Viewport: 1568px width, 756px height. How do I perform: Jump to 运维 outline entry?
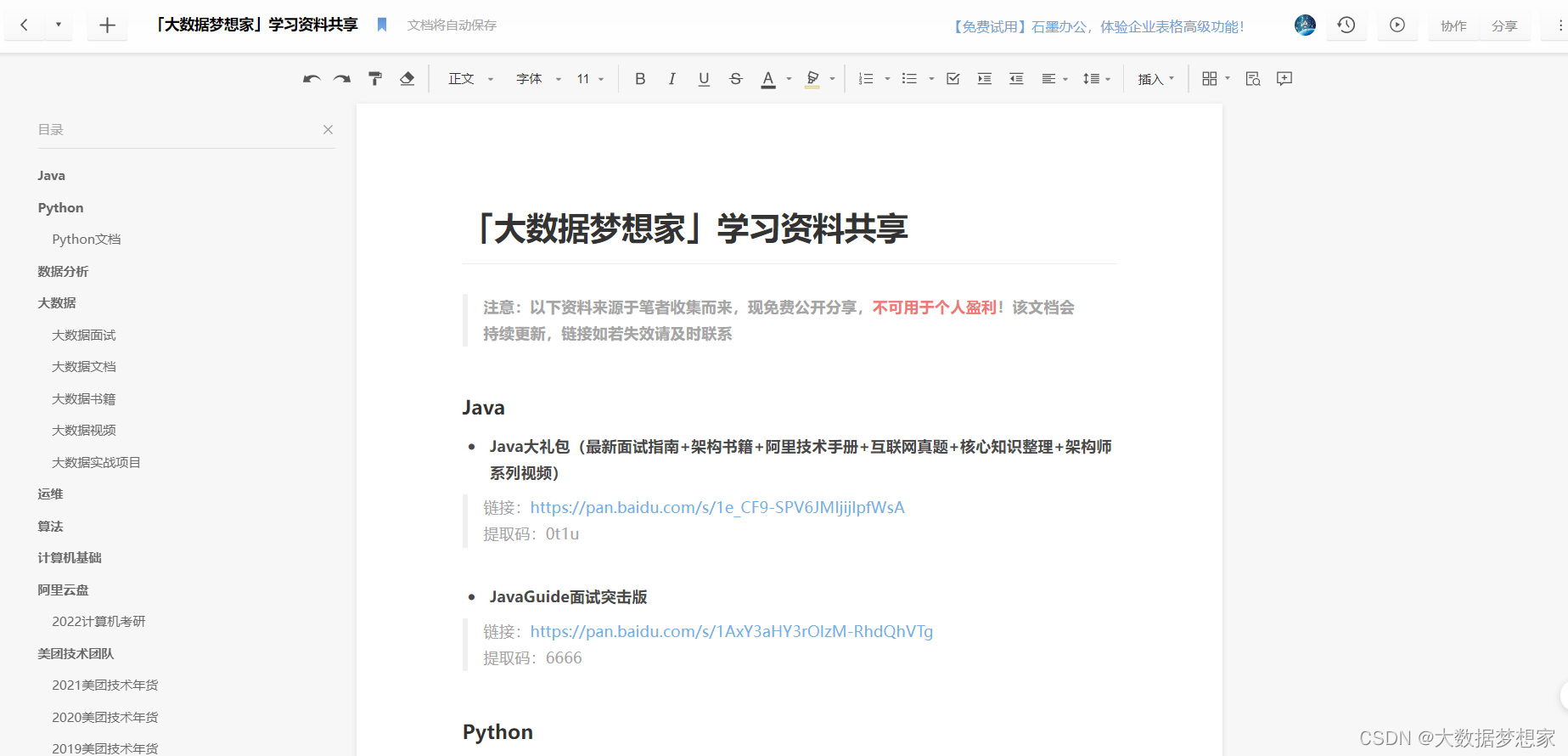pos(50,494)
